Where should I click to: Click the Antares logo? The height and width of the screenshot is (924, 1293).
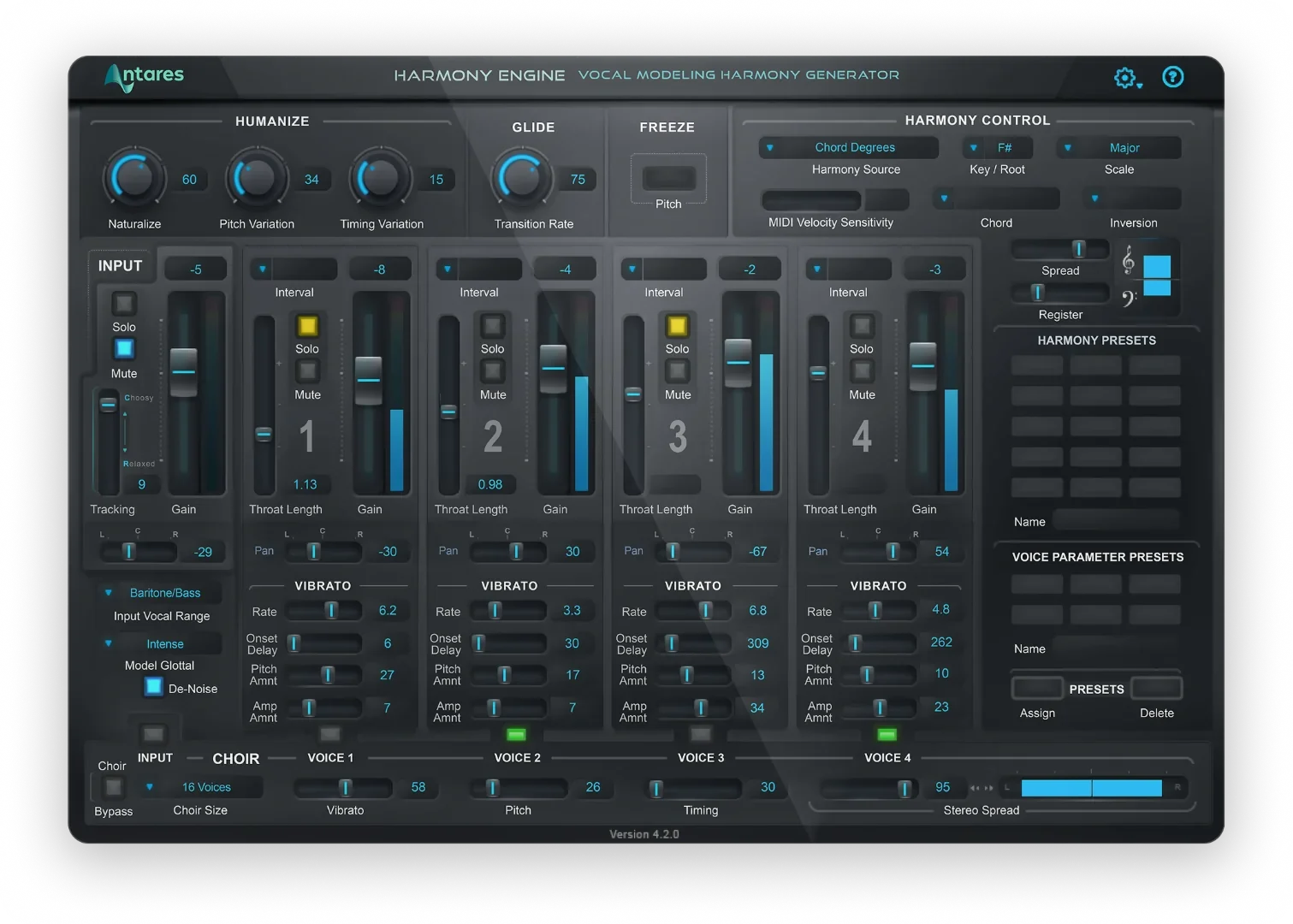(144, 77)
